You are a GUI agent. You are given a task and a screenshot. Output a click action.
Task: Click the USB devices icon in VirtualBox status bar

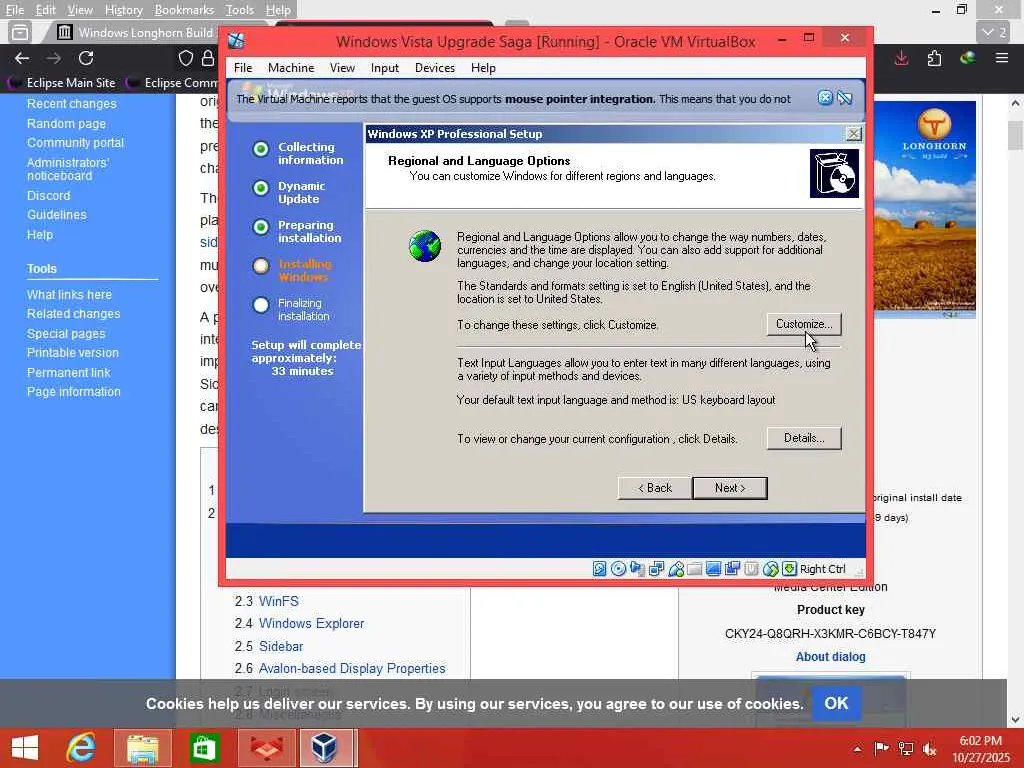676,569
